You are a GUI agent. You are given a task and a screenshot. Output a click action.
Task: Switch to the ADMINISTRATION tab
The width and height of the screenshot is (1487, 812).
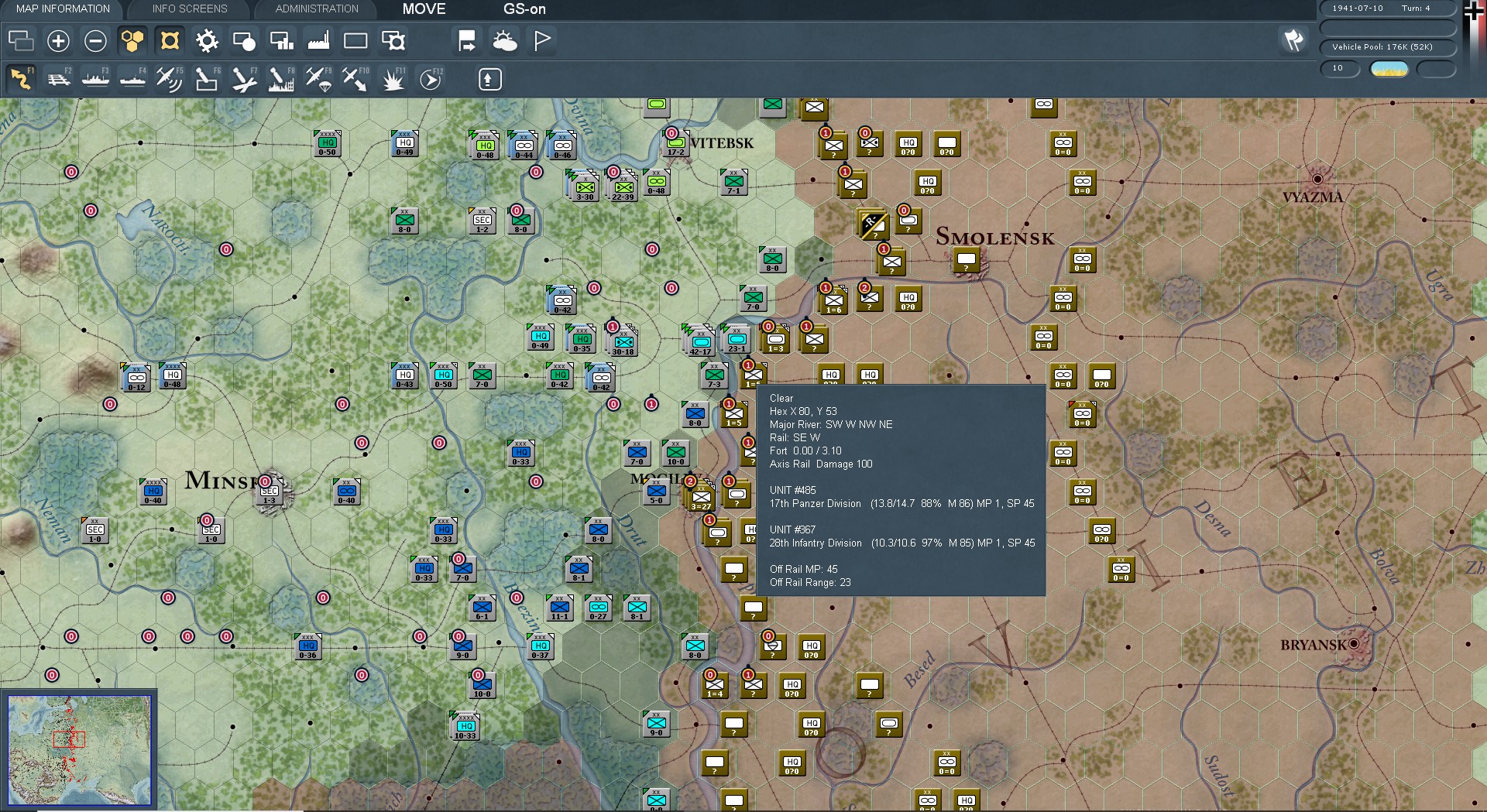point(317,9)
